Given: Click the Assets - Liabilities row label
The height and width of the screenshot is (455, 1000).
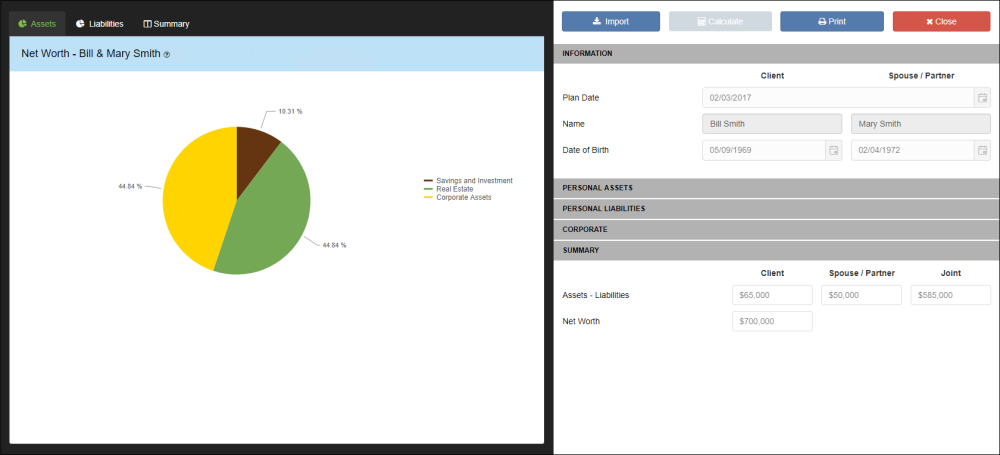Looking at the screenshot, I should pyautogui.click(x=596, y=295).
